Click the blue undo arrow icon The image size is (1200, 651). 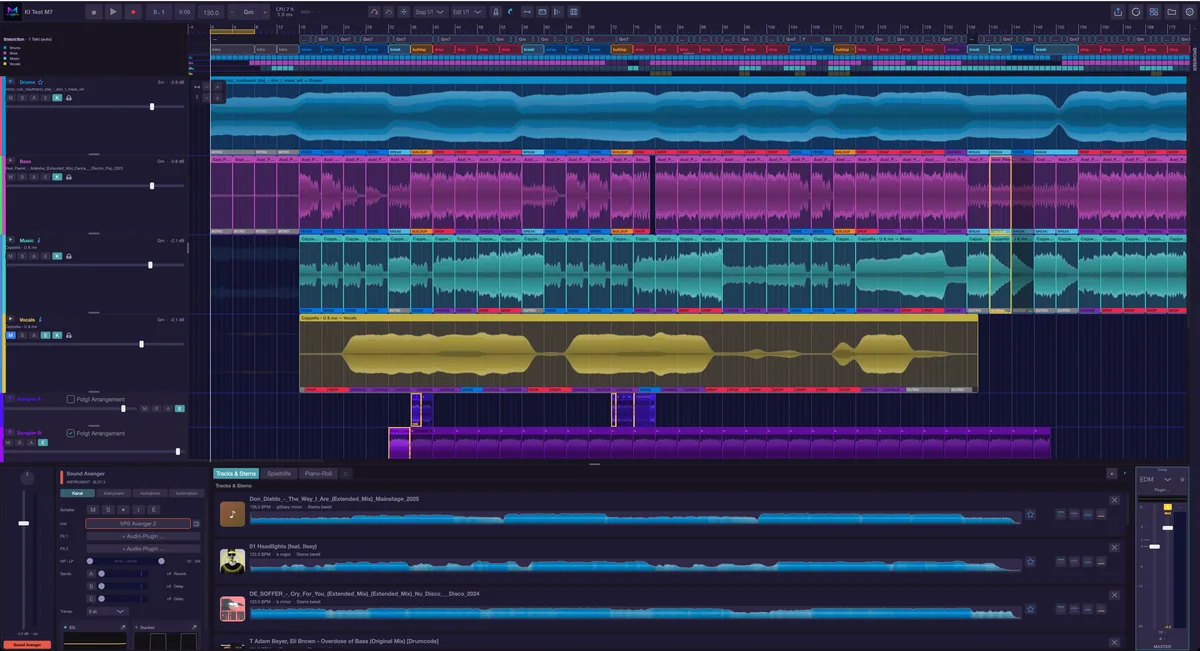pos(510,12)
